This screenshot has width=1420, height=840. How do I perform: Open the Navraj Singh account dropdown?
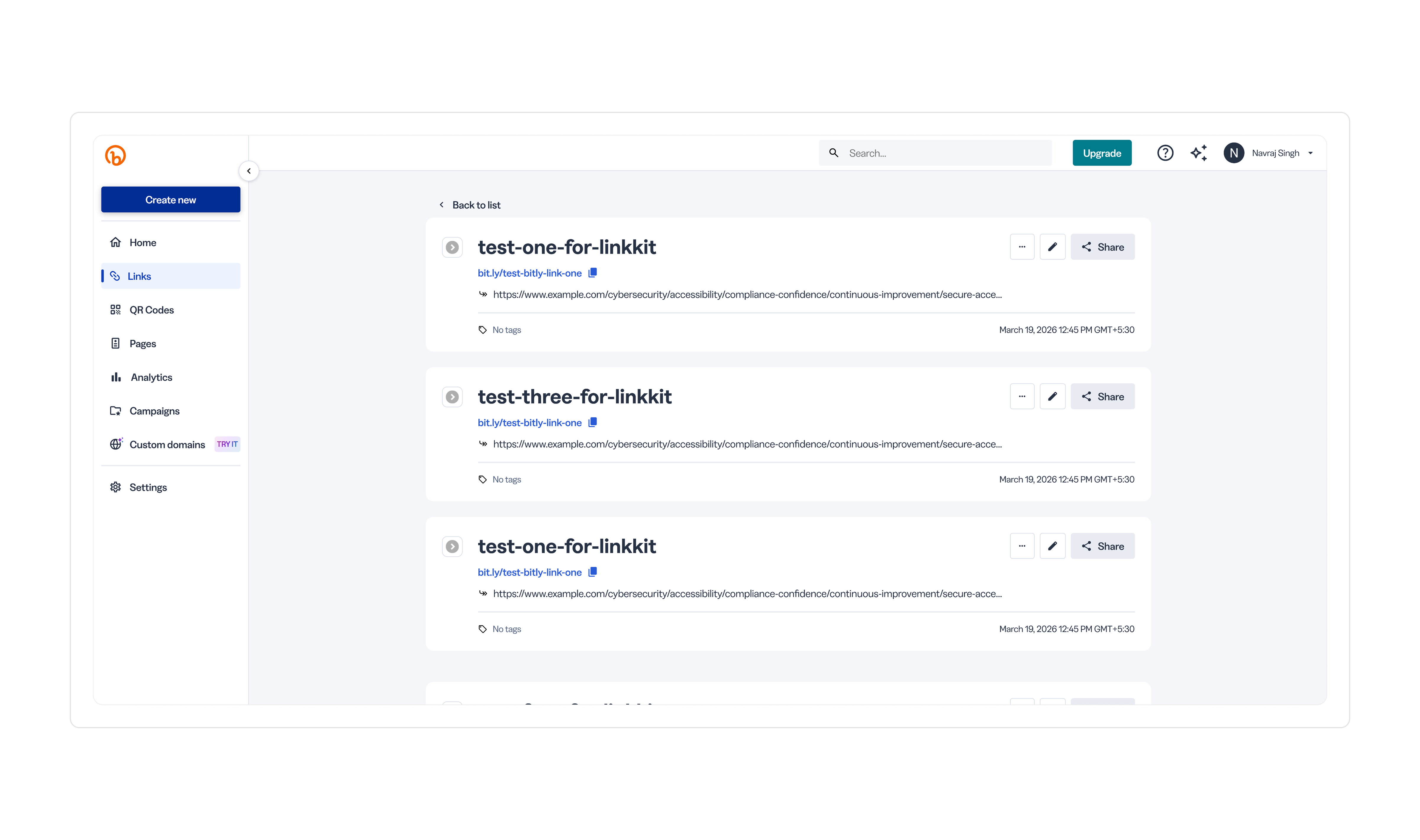pyautogui.click(x=1310, y=153)
